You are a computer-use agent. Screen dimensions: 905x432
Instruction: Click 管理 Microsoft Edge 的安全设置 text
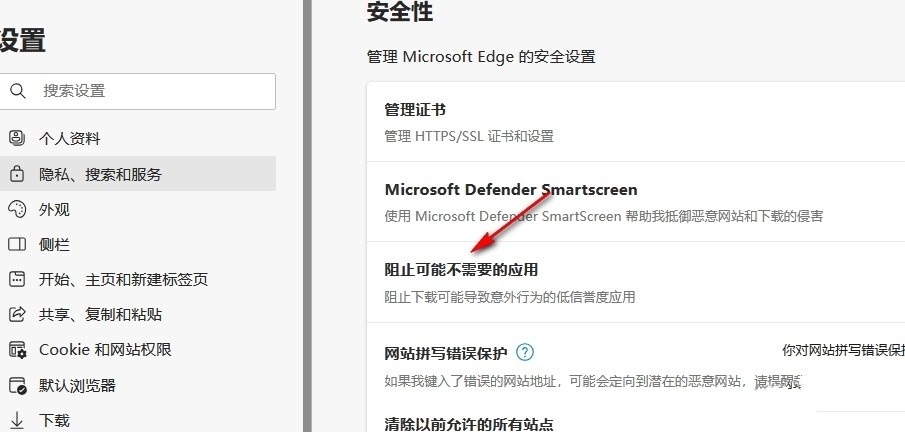click(481, 57)
